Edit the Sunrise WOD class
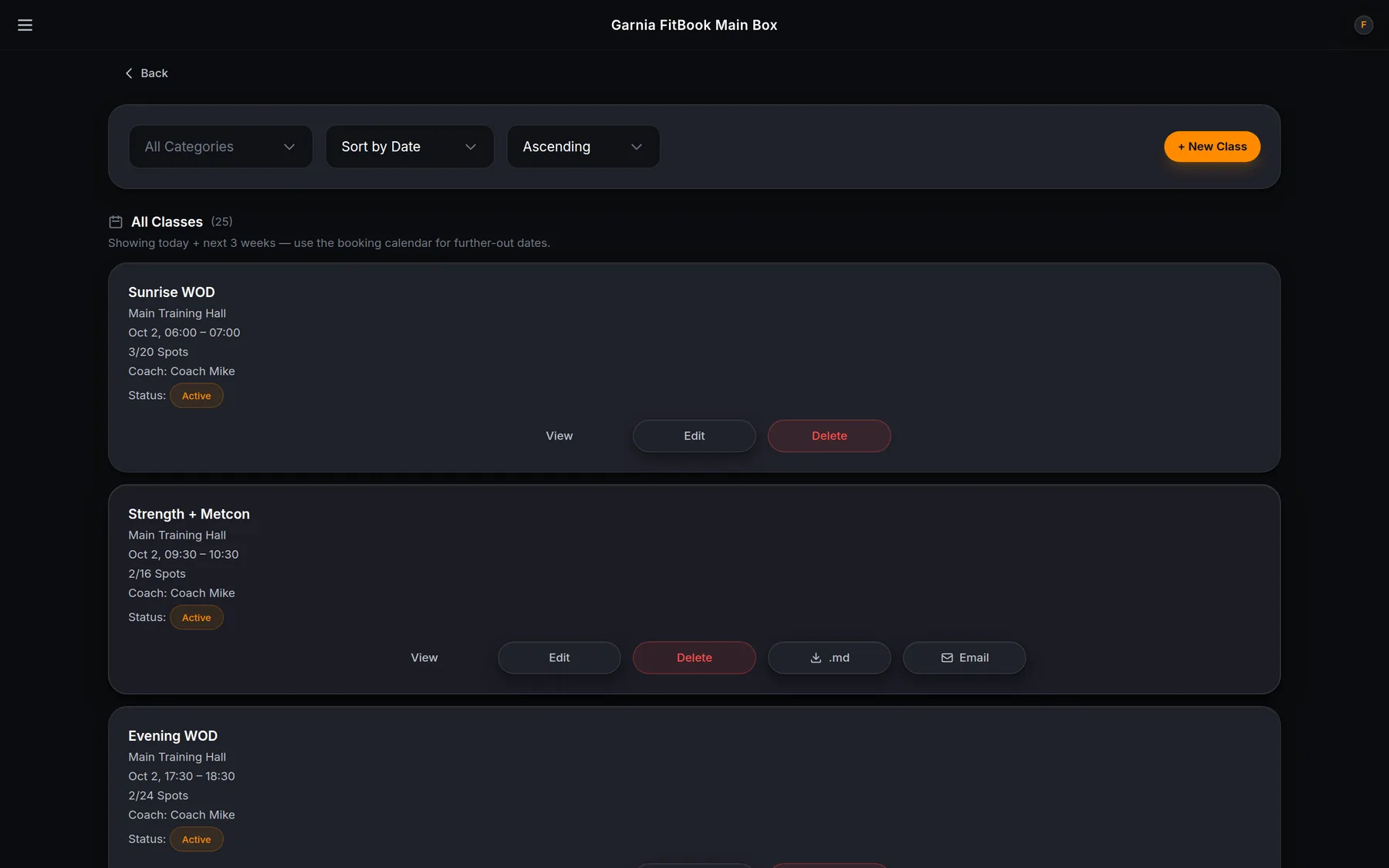This screenshot has height=868, width=1389. [x=694, y=436]
